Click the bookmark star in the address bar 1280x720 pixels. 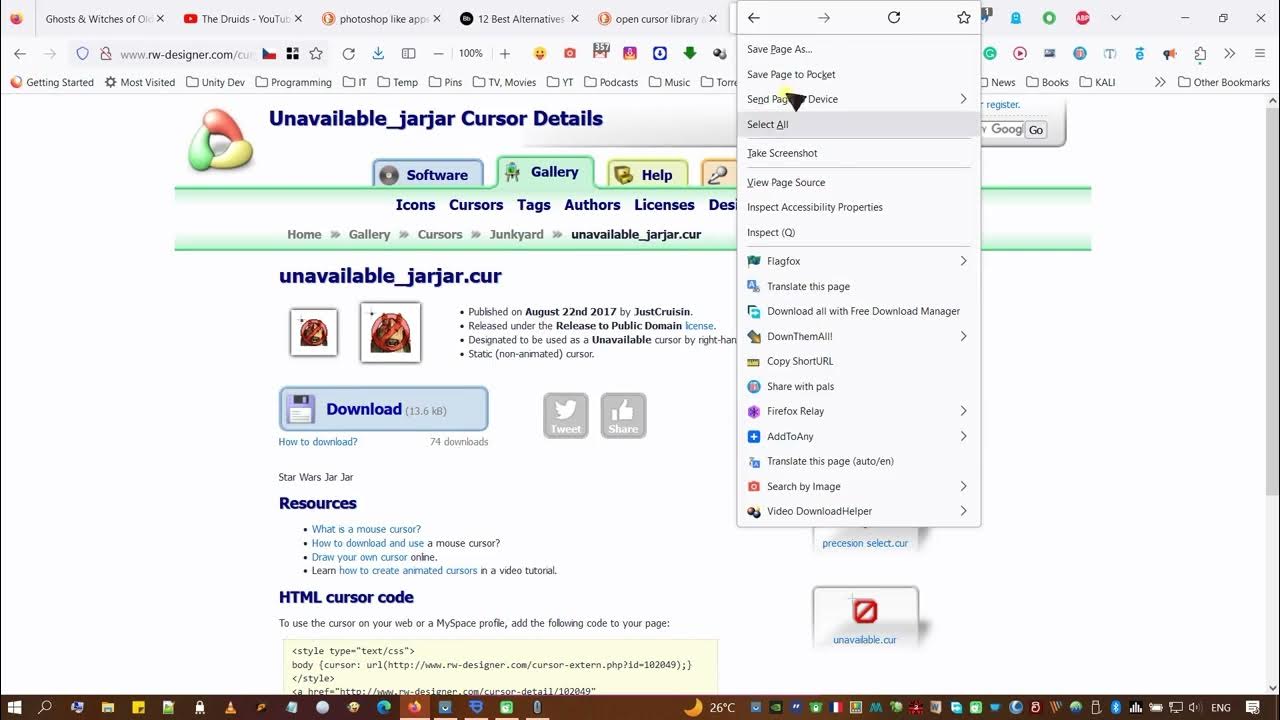316,54
